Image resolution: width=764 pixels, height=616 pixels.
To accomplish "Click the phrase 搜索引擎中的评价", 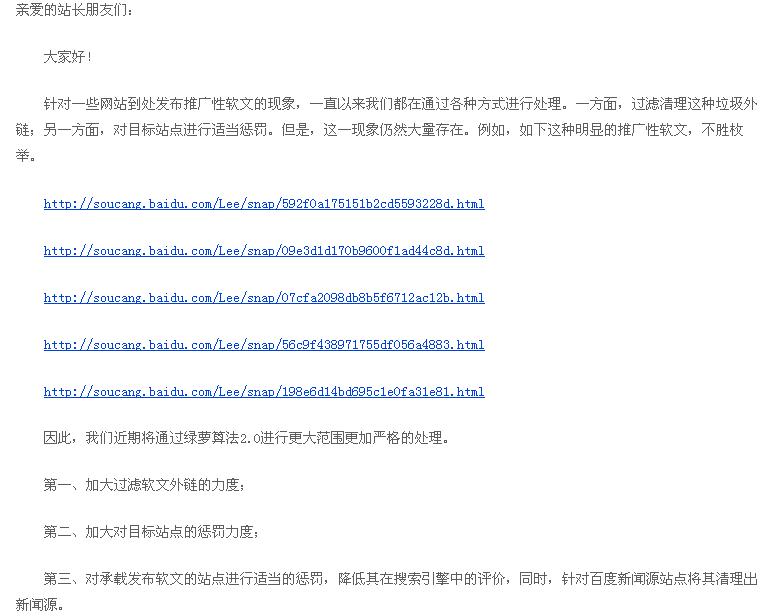I will (x=449, y=579).
